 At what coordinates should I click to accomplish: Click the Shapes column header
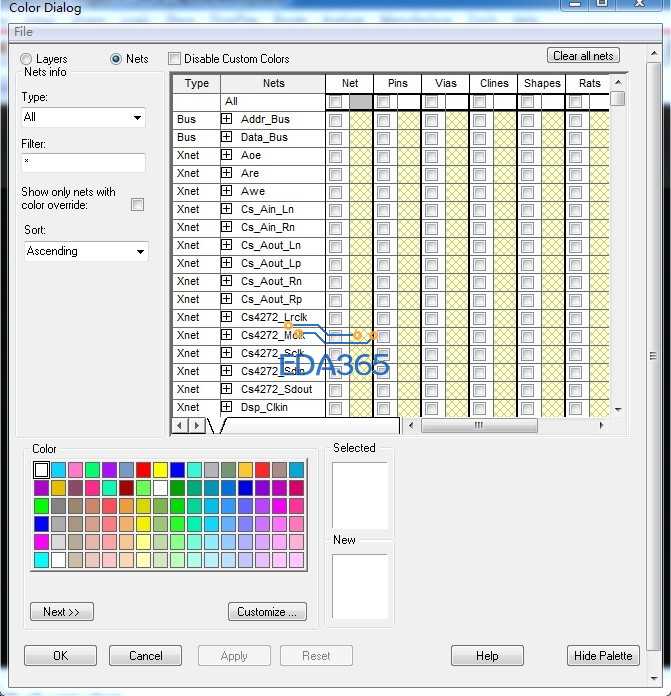pyautogui.click(x=542, y=83)
